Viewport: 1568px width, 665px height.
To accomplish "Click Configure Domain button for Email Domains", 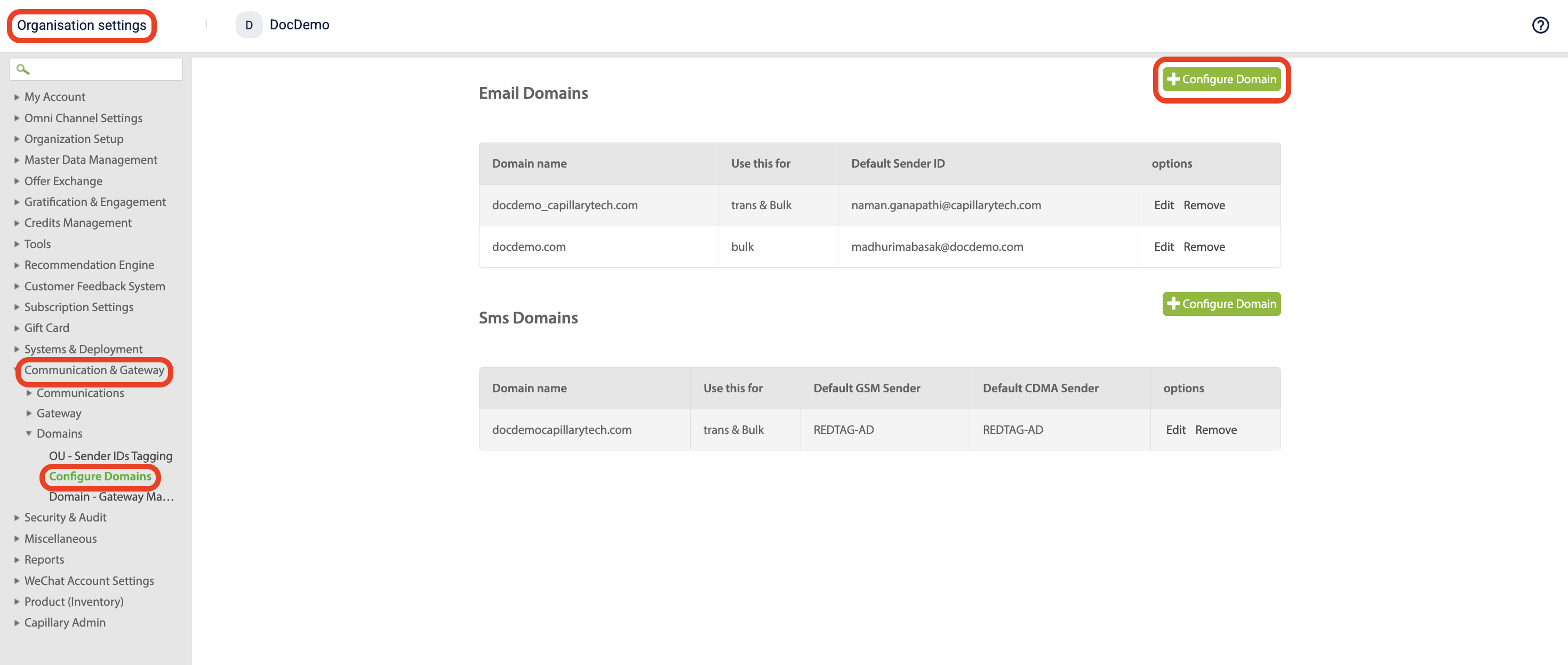I will coord(1221,79).
